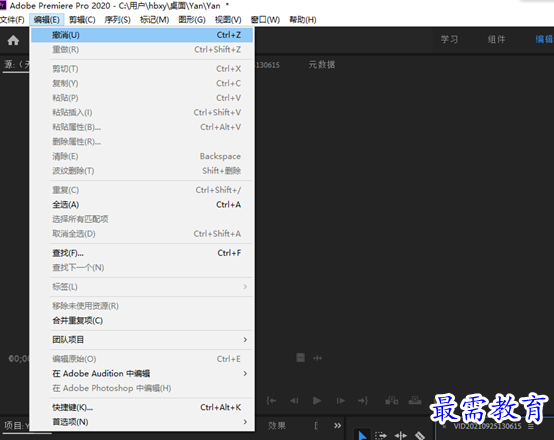Open 快捷键(K)... keyboard shortcuts
Screen dimensions: 554x440
pyautogui.click(x=142, y=407)
